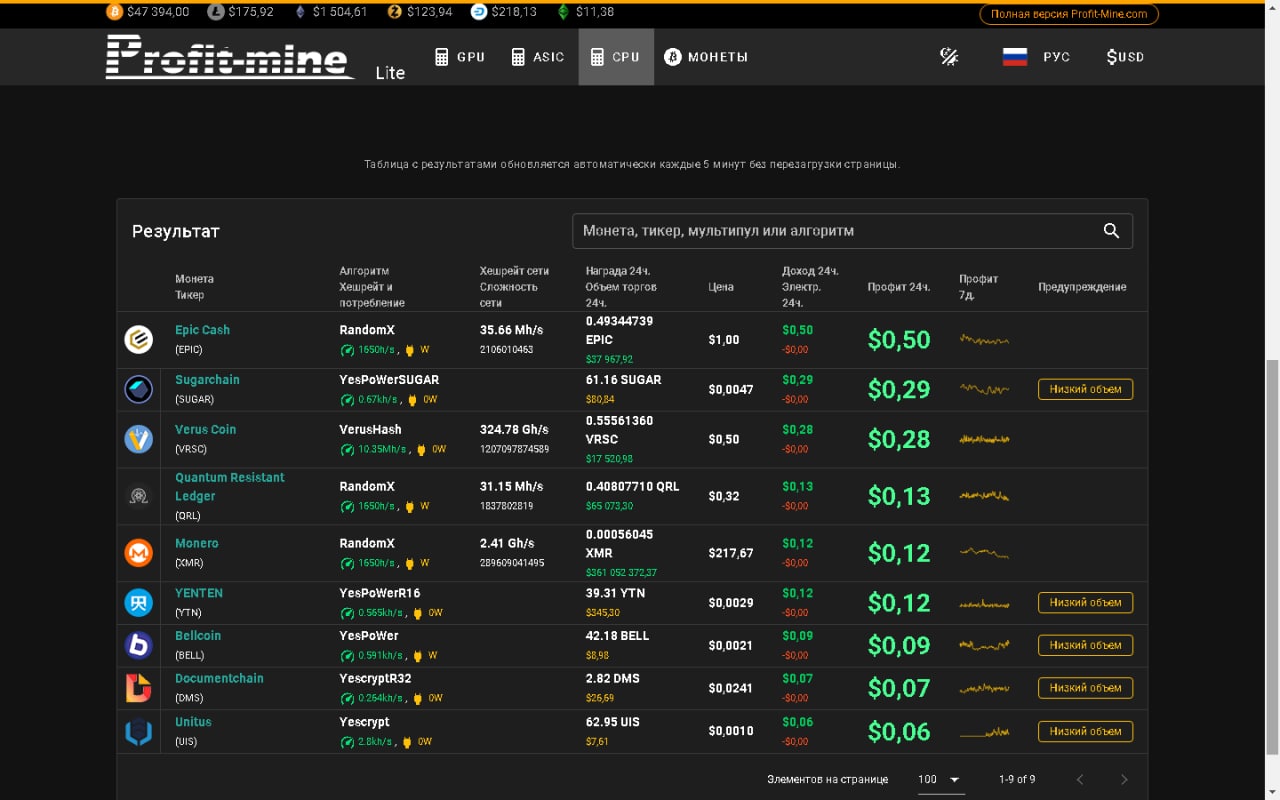Screen dimensions: 1280x800
Task: Click the Unitus coin logo
Action: (138, 732)
